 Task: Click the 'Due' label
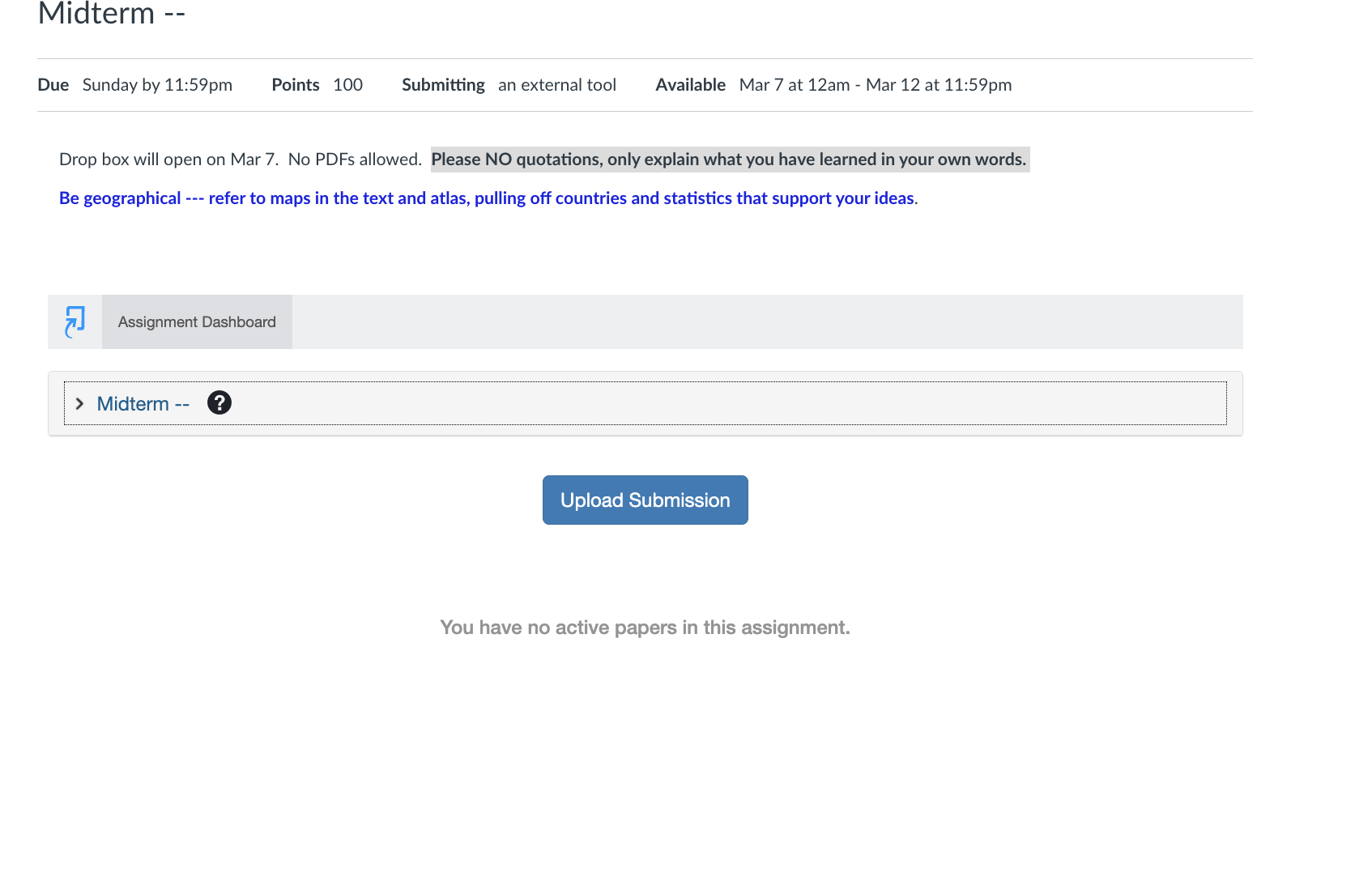[x=53, y=85]
